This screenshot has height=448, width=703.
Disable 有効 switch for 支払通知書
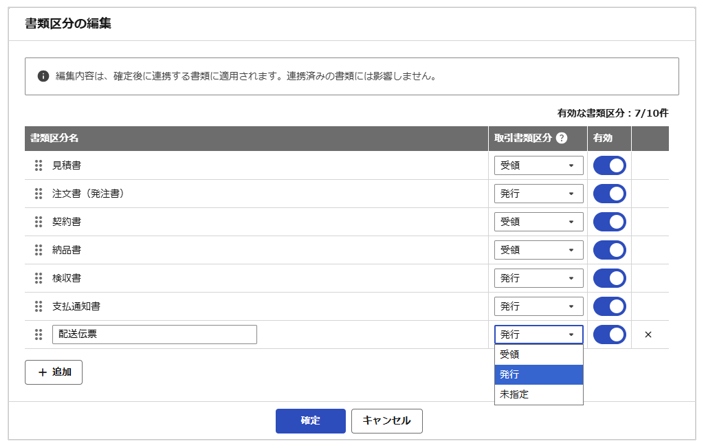(x=609, y=306)
